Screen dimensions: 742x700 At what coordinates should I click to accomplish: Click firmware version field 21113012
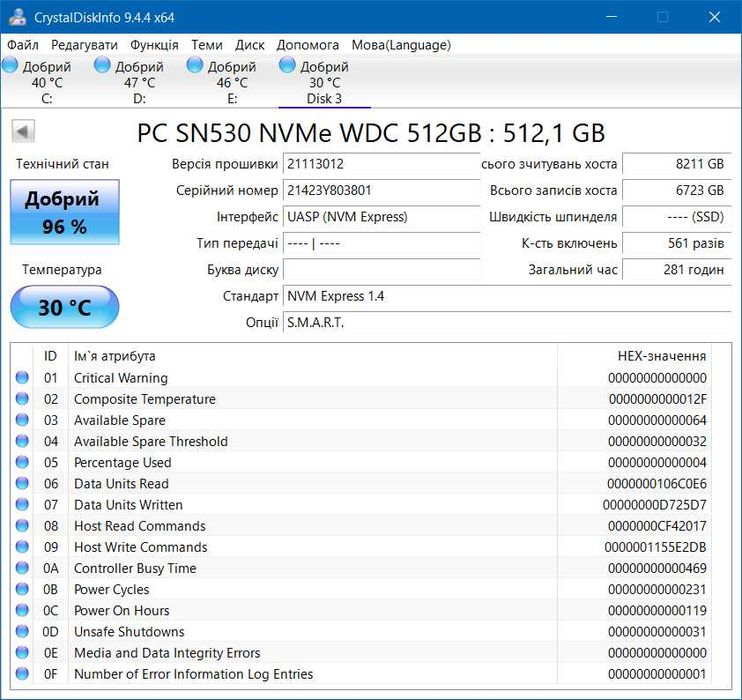(x=381, y=164)
